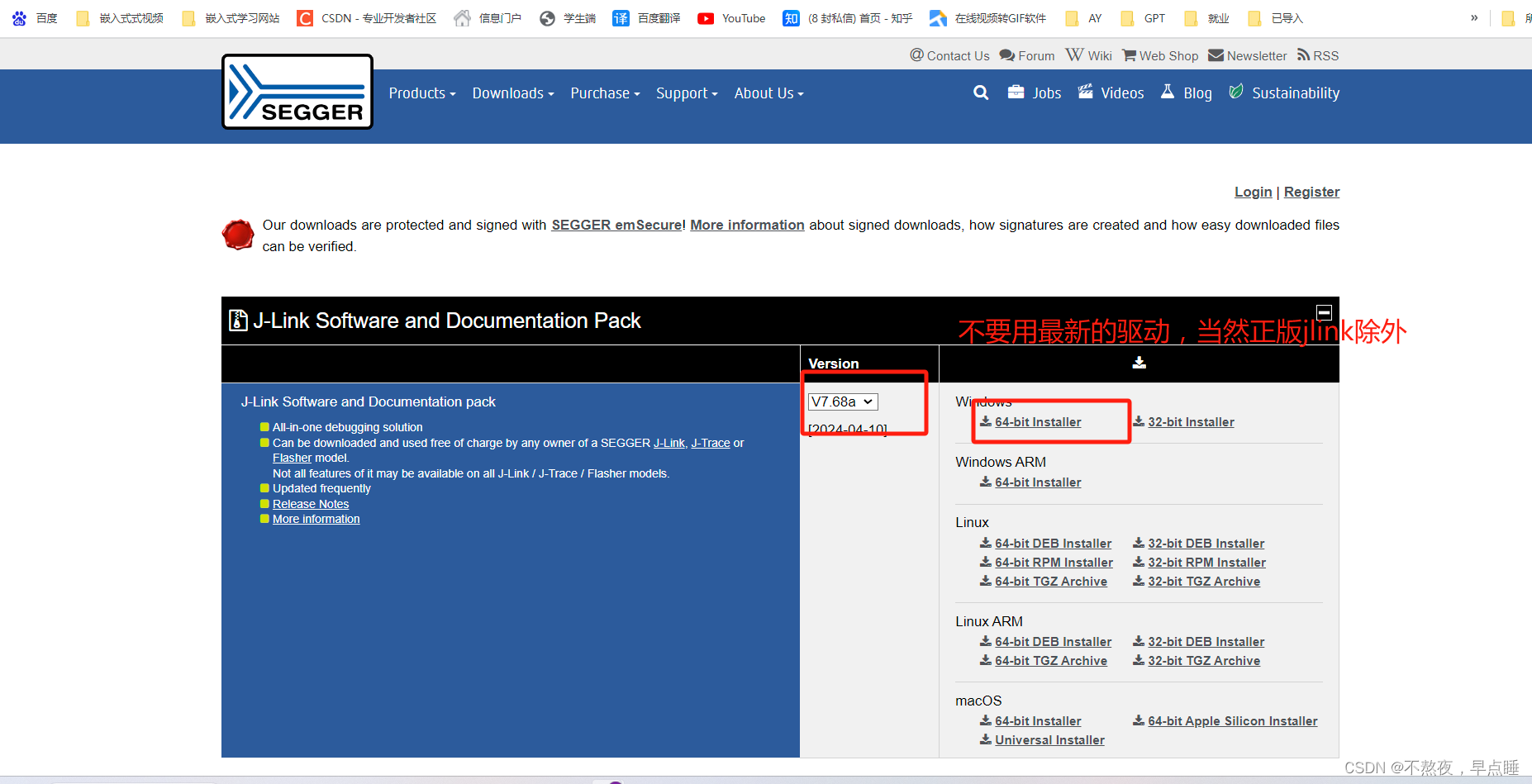The image size is (1532, 784).
Task: Open the 百度 bookmark
Action: pyautogui.click(x=35, y=18)
